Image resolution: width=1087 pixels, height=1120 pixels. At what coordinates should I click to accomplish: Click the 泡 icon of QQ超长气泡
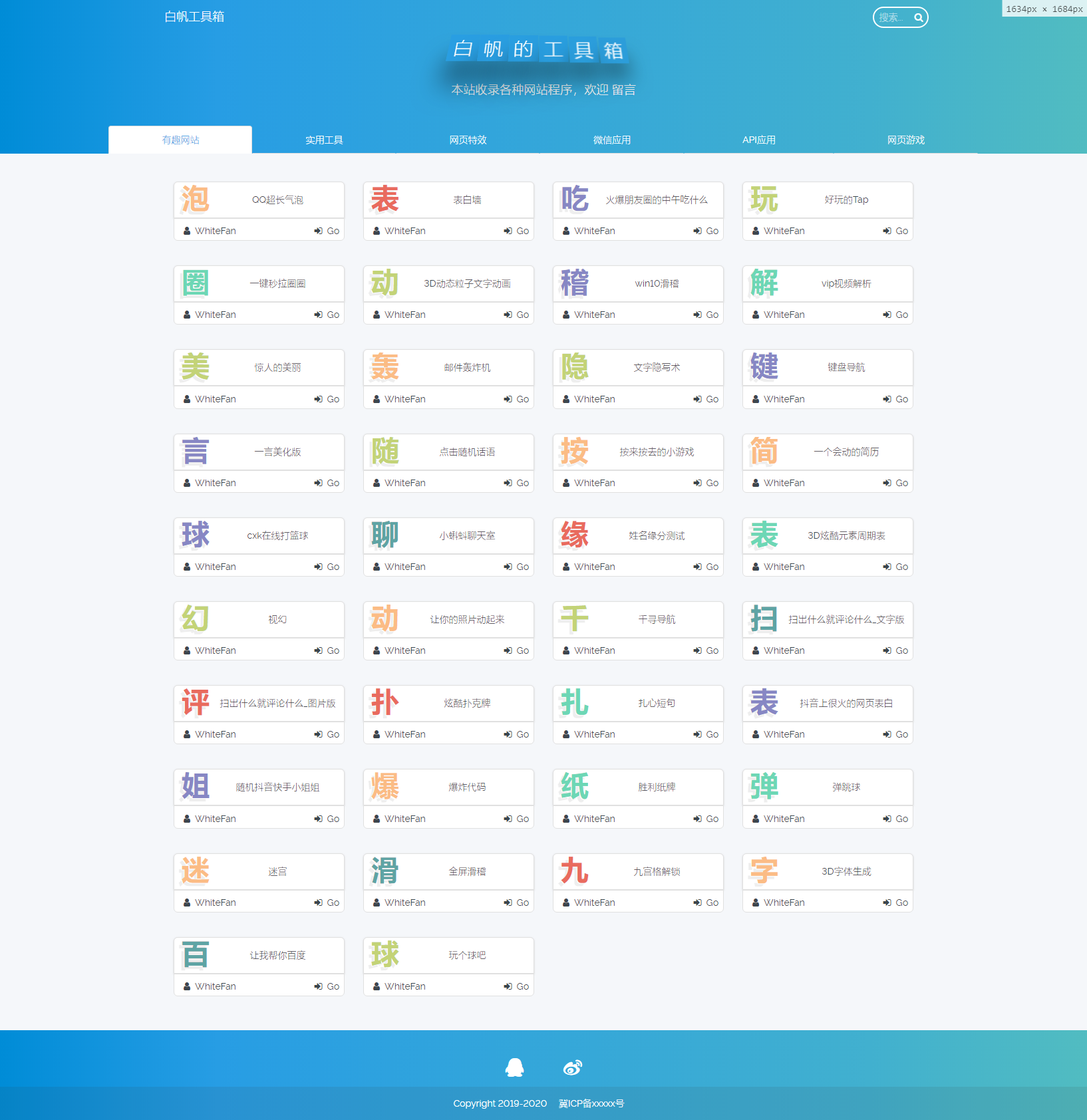pyautogui.click(x=196, y=200)
